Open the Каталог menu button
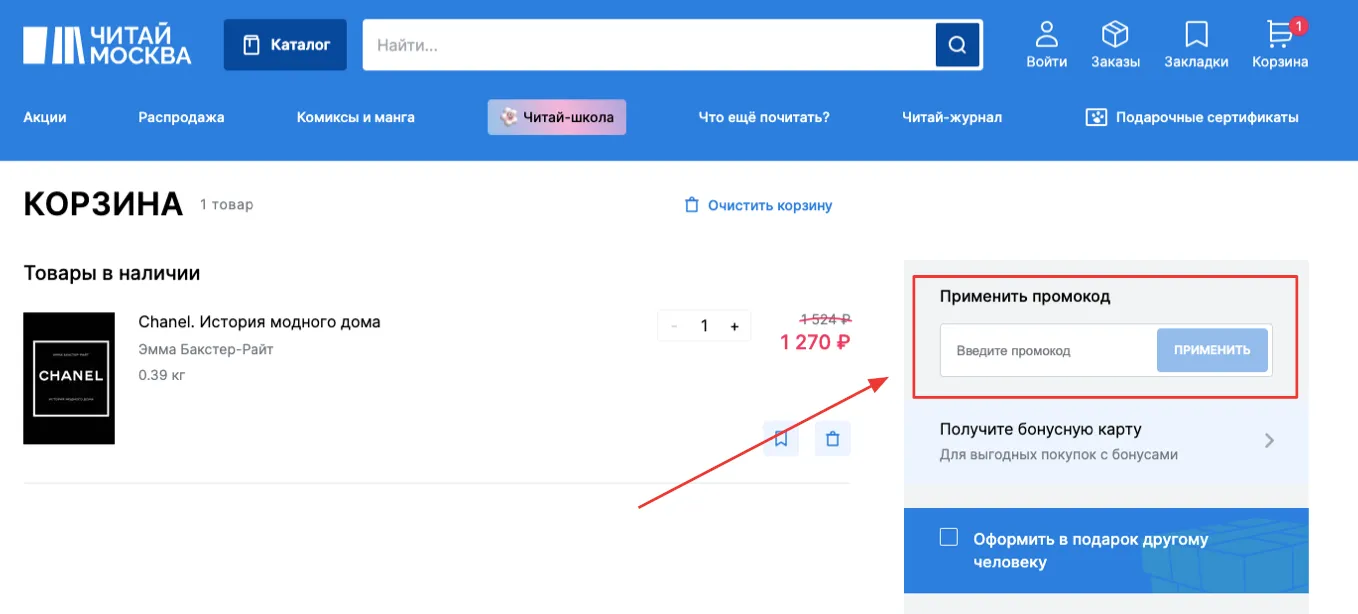 [x=285, y=45]
